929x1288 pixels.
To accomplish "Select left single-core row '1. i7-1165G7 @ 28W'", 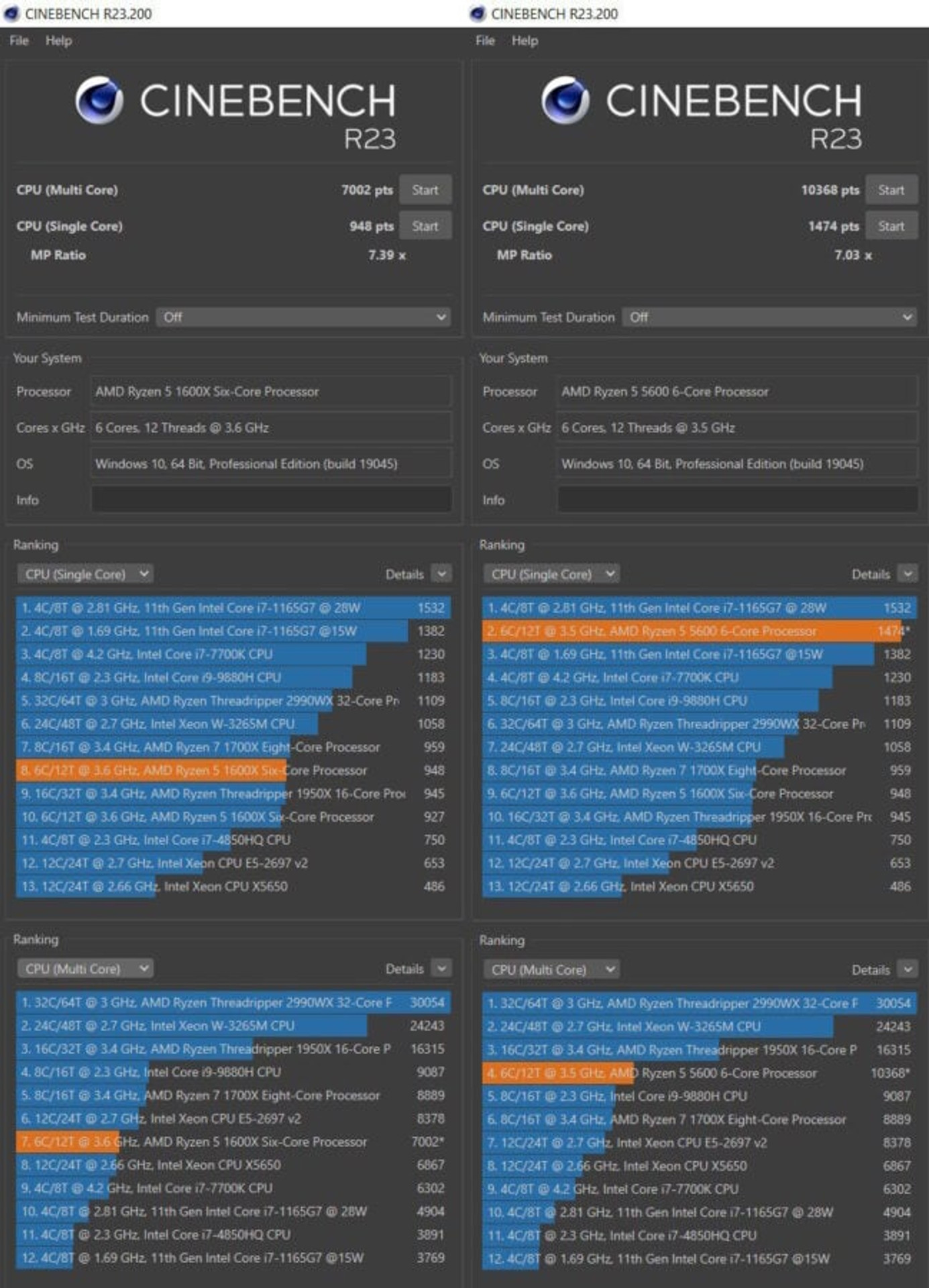I will point(233,608).
